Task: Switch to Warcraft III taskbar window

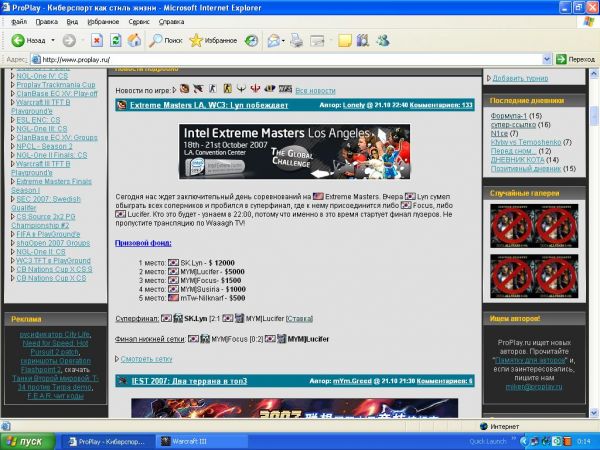Action: click(x=202, y=442)
